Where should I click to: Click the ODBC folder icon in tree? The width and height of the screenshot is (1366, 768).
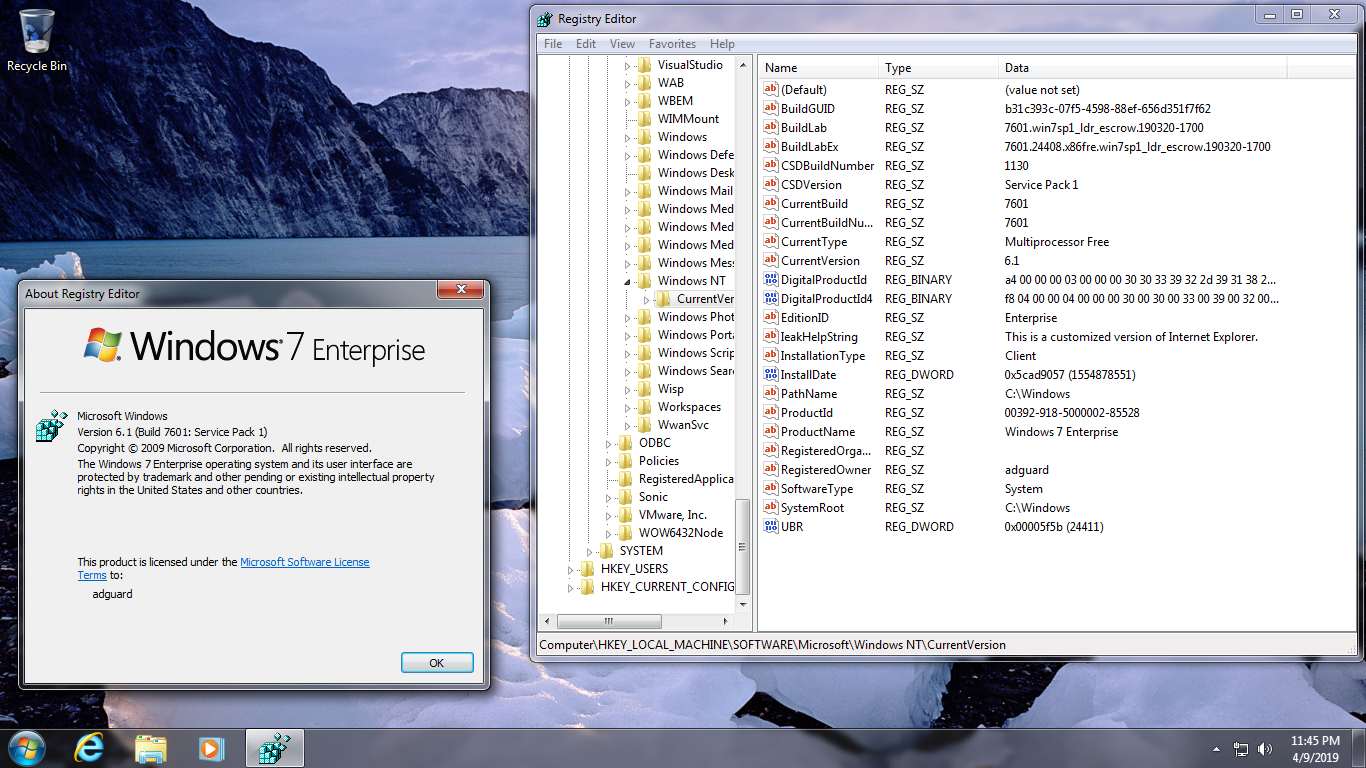[626, 443]
